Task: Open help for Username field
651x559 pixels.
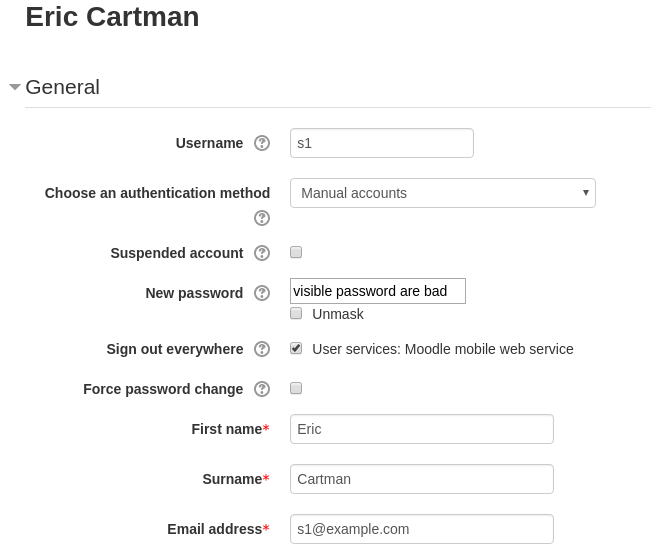Action: [262, 143]
